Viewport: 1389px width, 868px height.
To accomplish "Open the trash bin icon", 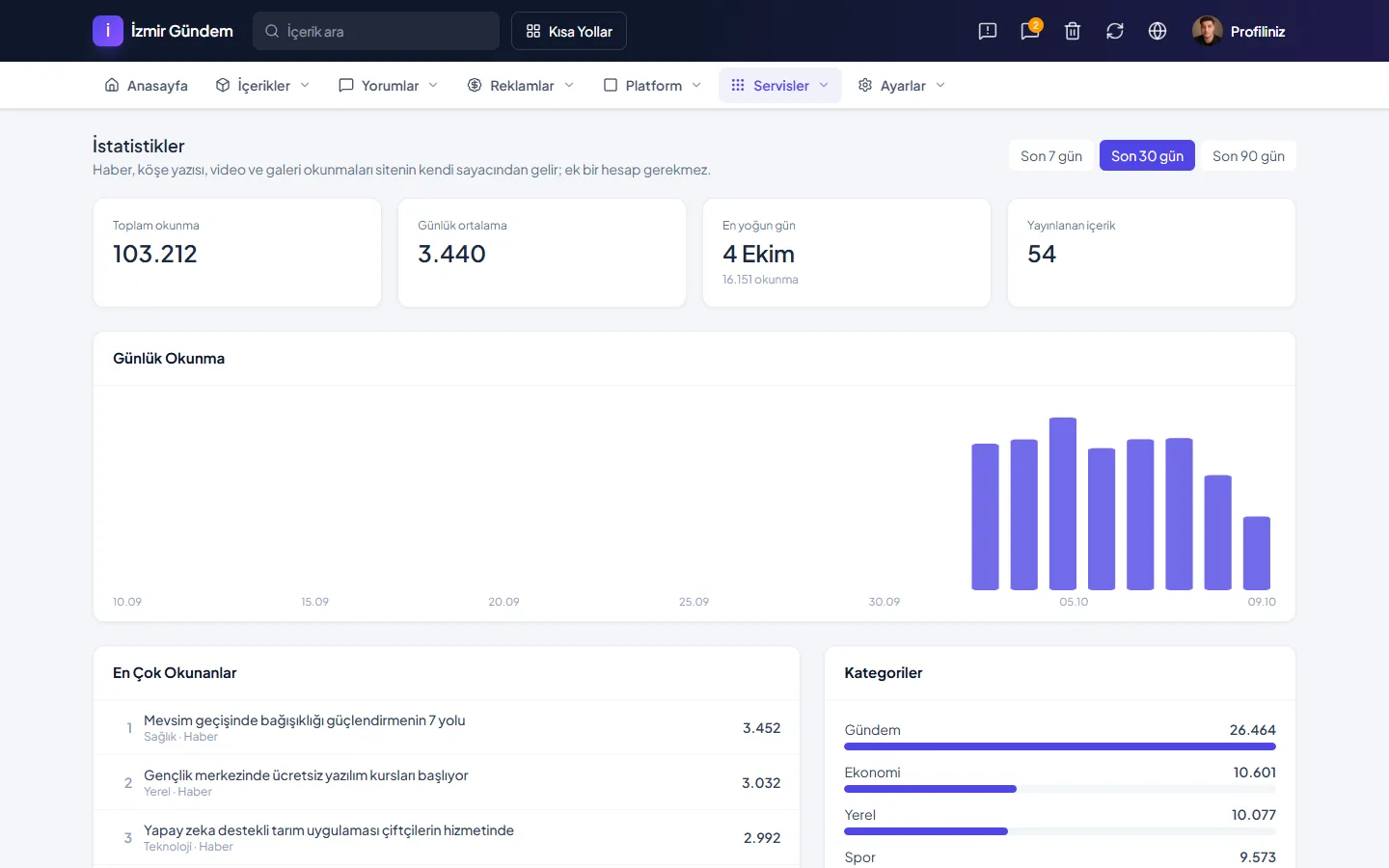I will click(1073, 31).
